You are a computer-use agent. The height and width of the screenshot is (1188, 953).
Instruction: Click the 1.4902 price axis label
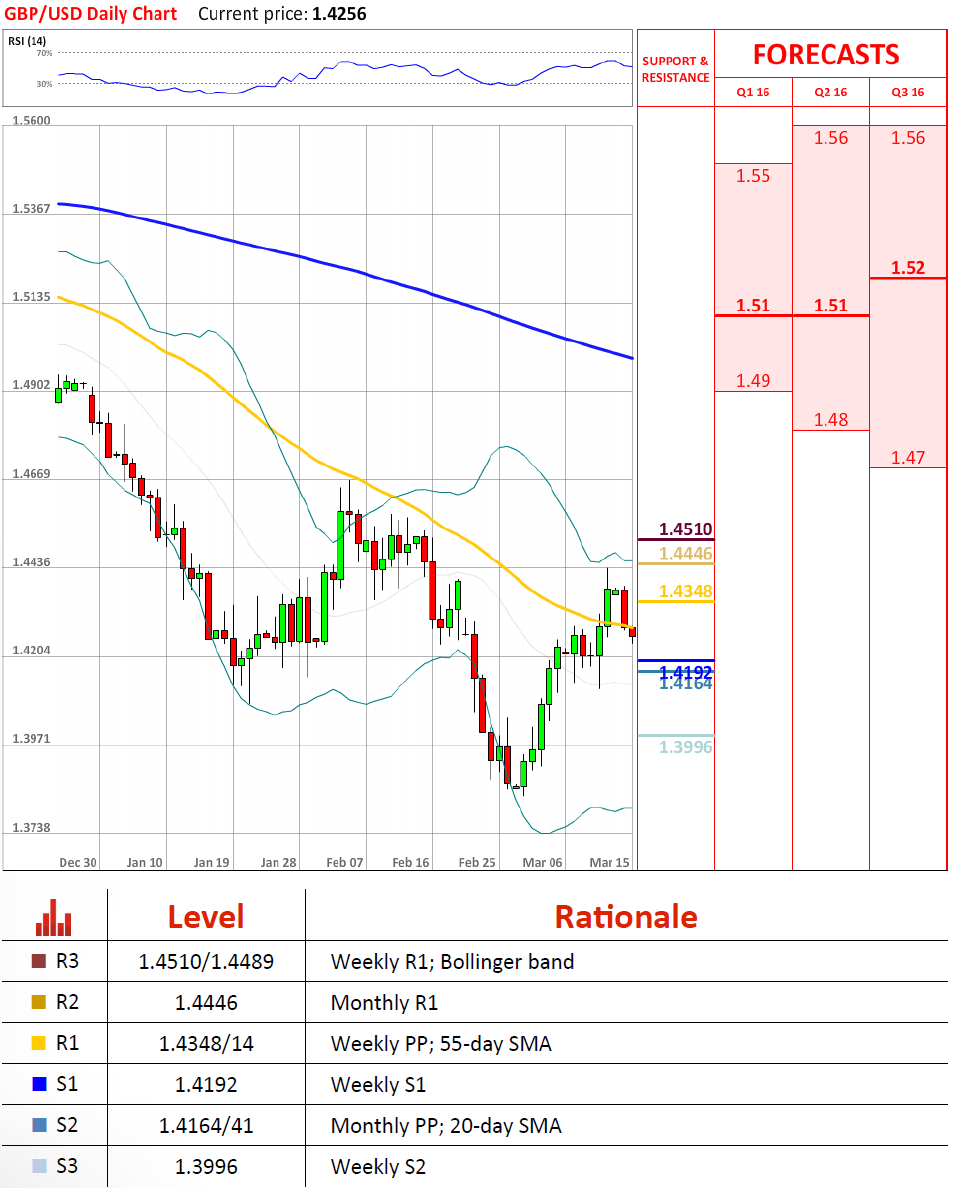(x=31, y=385)
